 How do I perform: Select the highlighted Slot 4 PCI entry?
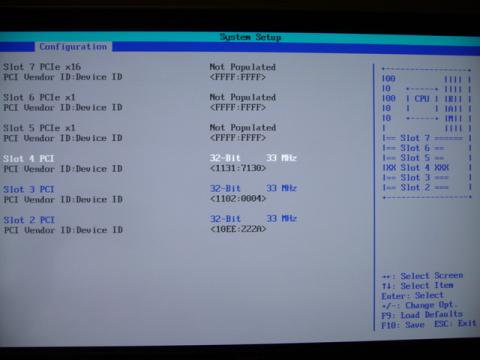click(29, 158)
